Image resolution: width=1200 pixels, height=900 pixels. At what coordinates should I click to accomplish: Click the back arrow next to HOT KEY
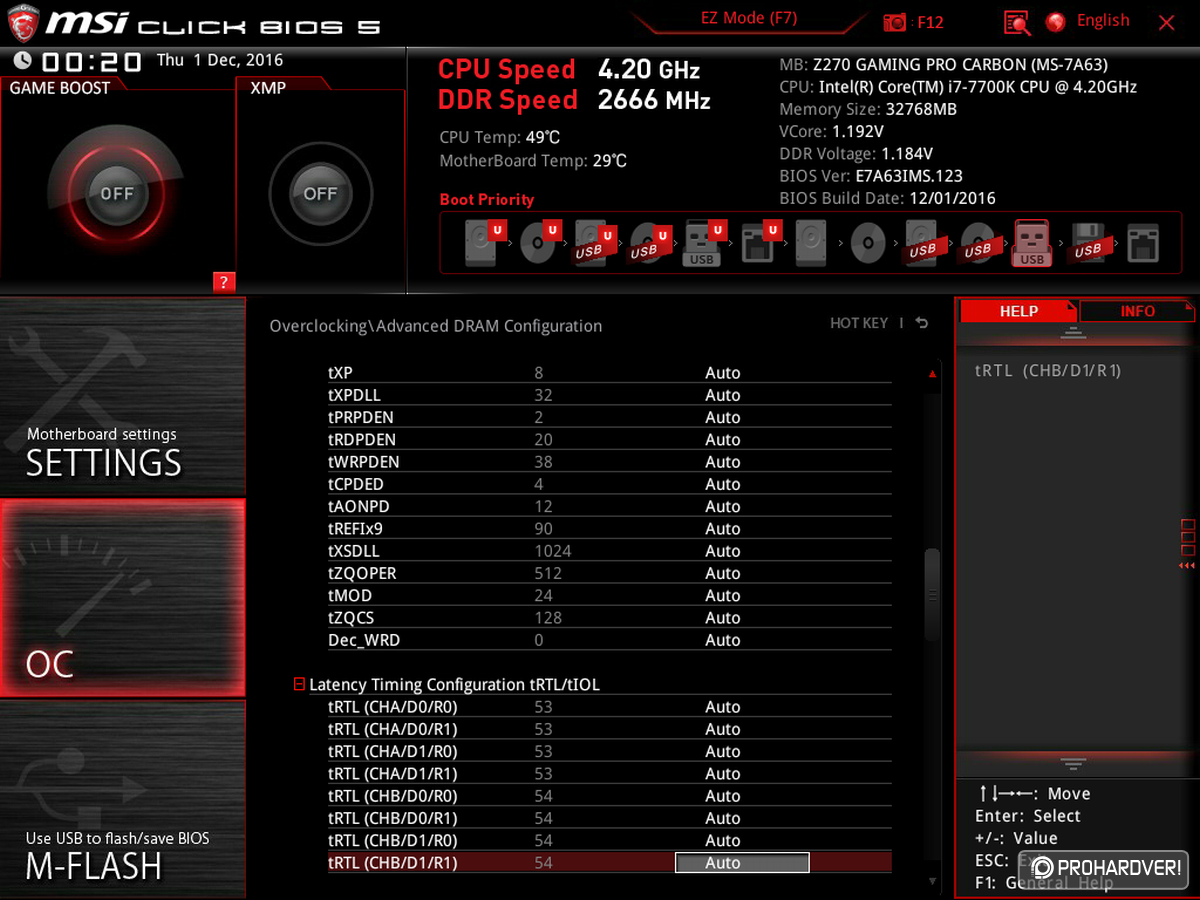921,323
